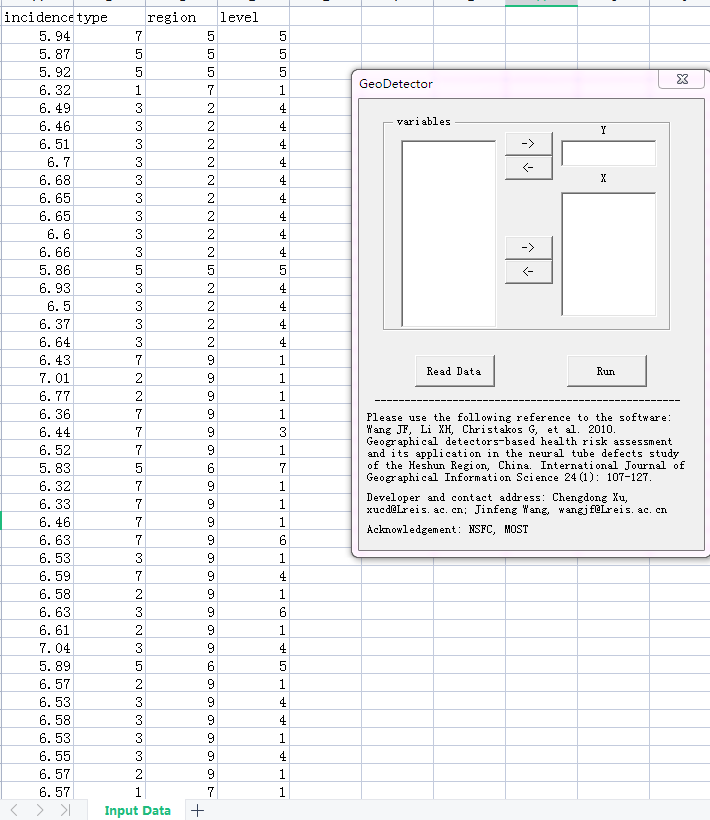The height and width of the screenshot is (820, 710).
Task: Select the incidence cell 5.86
Action: click(38, 270)
